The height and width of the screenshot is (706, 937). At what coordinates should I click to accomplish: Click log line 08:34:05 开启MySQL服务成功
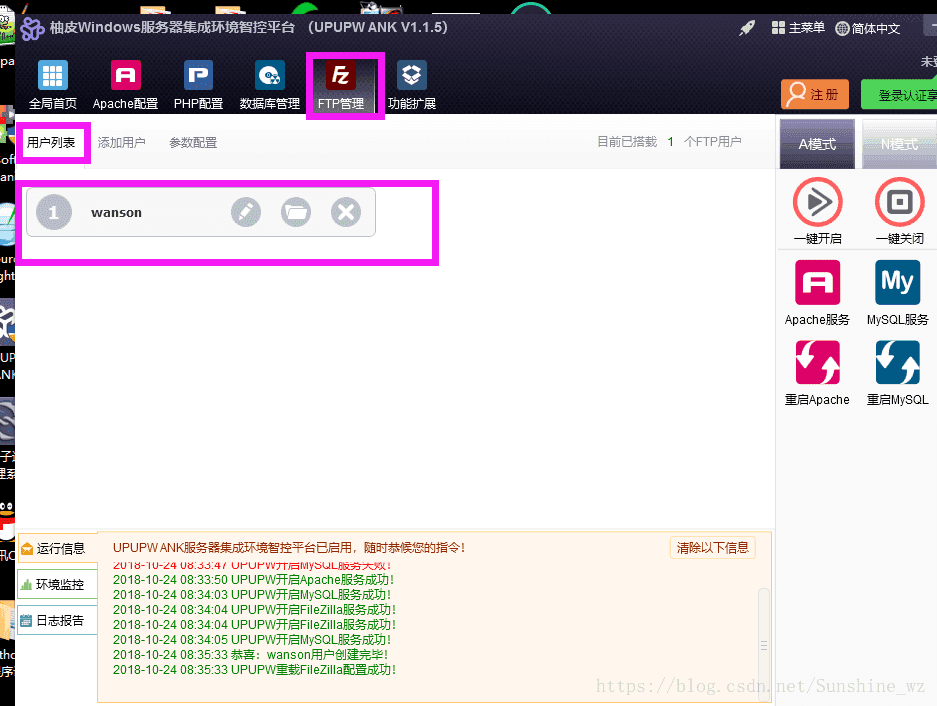point(252,640)
